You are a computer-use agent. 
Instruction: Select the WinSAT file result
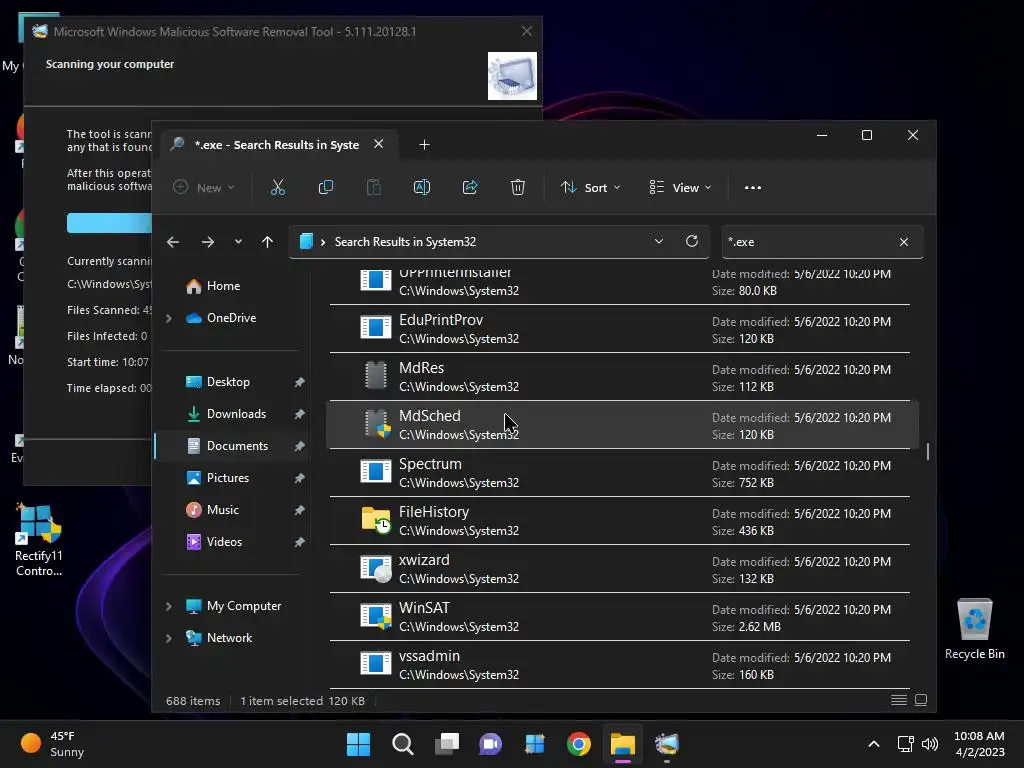pyautogui.click(x=622, y=617)
